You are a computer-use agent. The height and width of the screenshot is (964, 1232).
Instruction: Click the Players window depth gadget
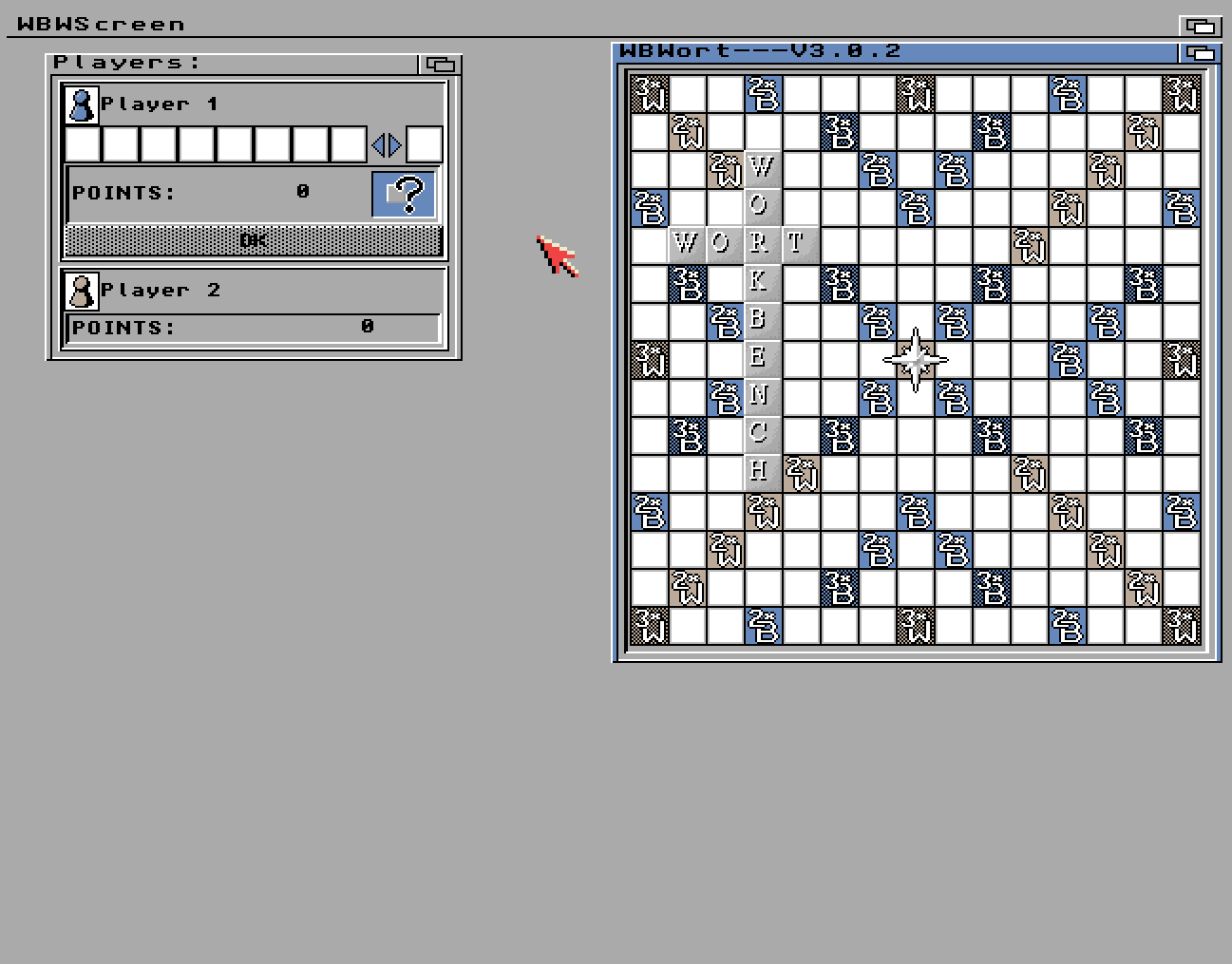click(440, 65)
